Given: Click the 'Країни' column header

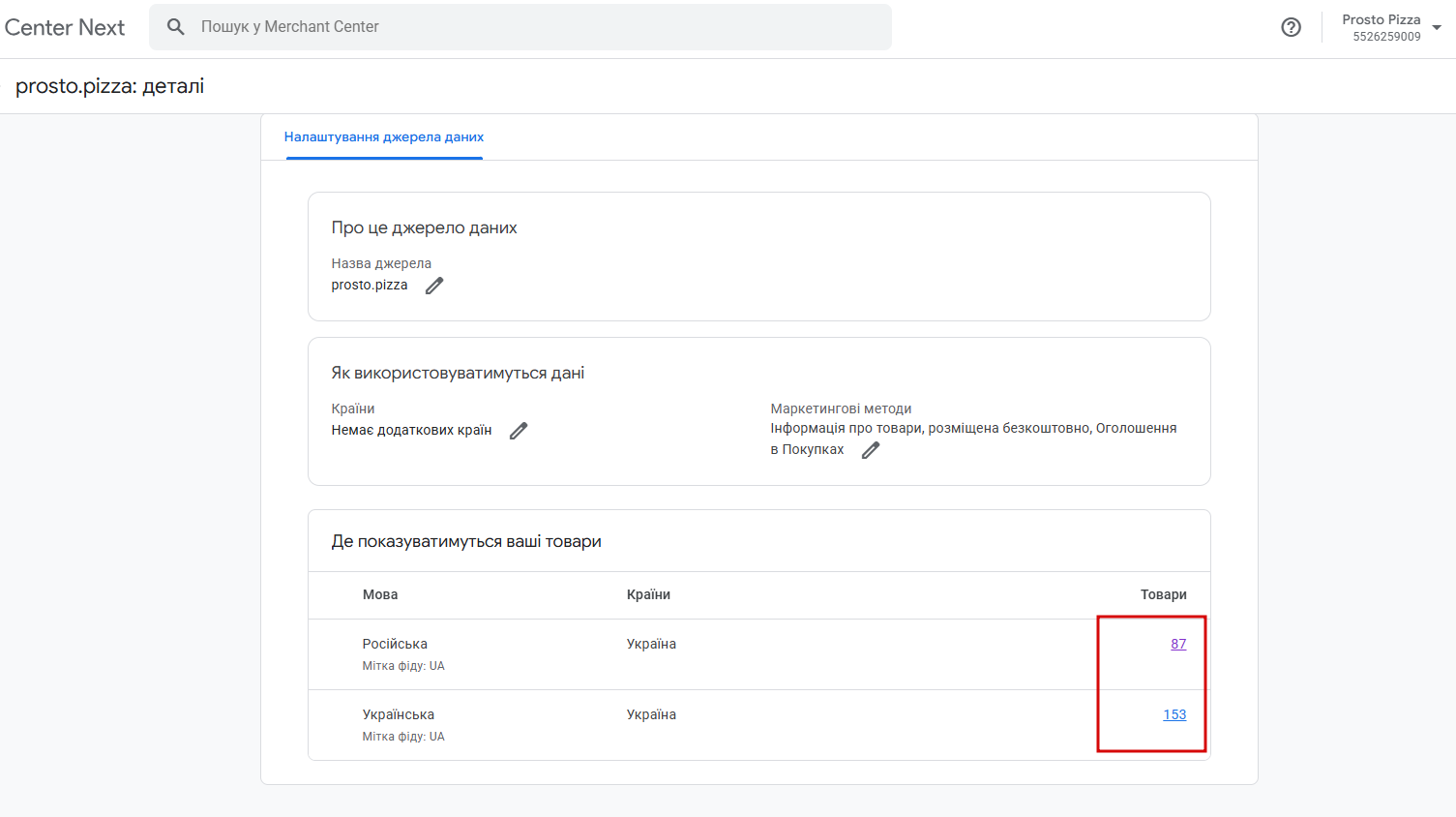Looking at the screenshot, I should click(x=648, y=594).
